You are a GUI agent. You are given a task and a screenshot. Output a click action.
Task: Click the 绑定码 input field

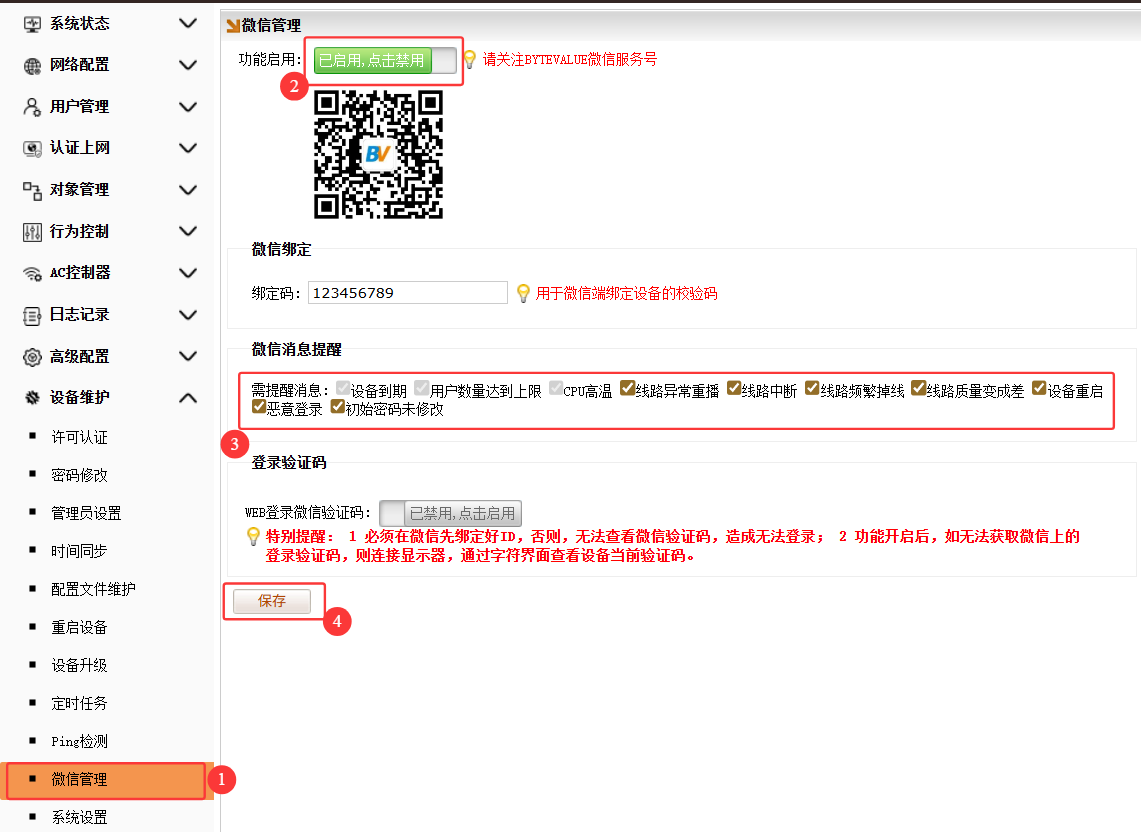pos(407,293)
